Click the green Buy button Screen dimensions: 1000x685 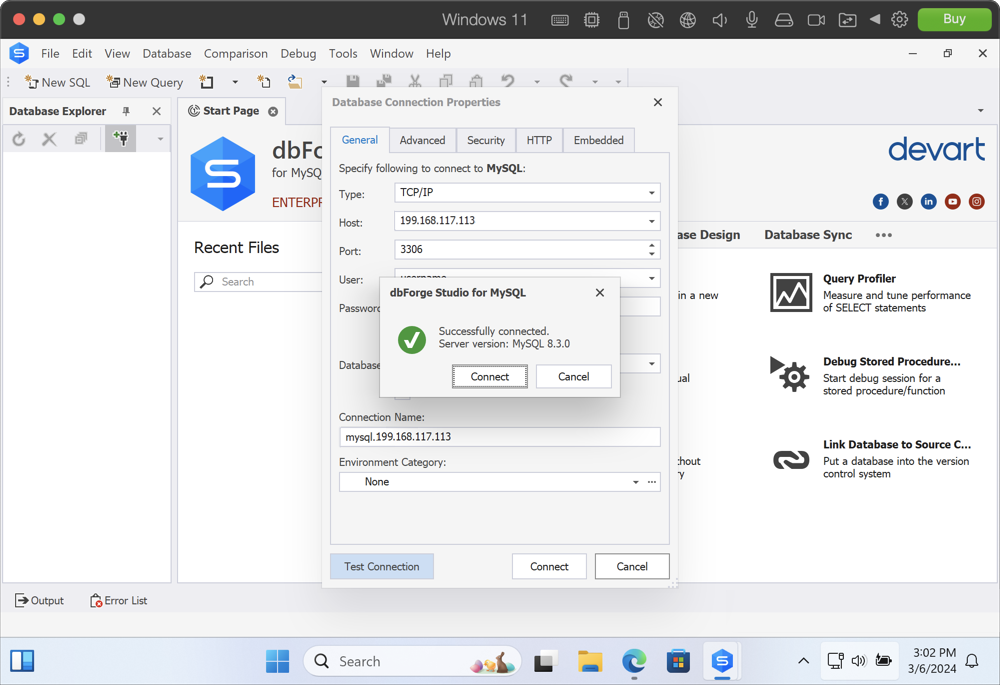click(x=954, y=19)
